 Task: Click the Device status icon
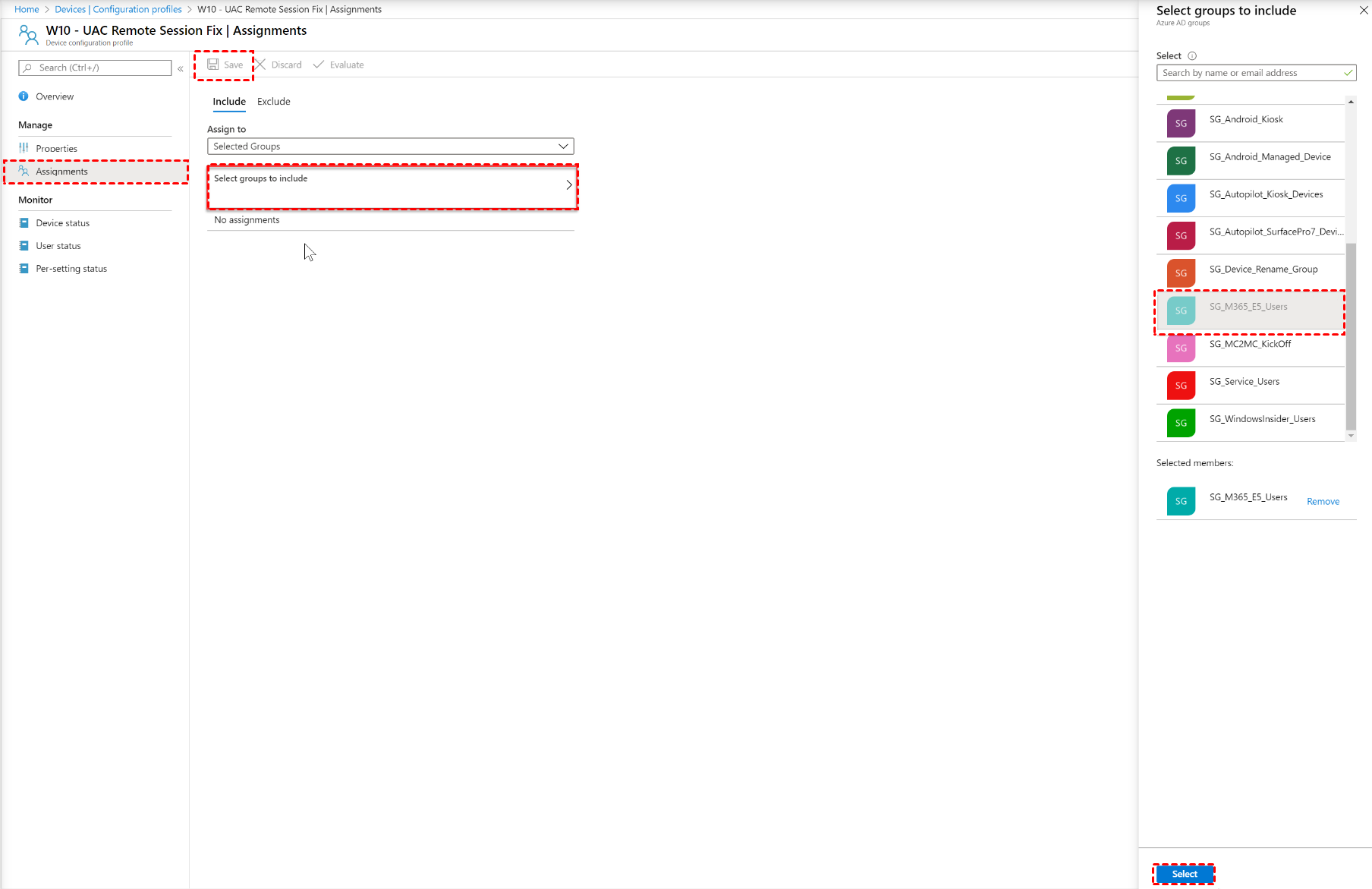pyautogui.click(x=24, y=223)
